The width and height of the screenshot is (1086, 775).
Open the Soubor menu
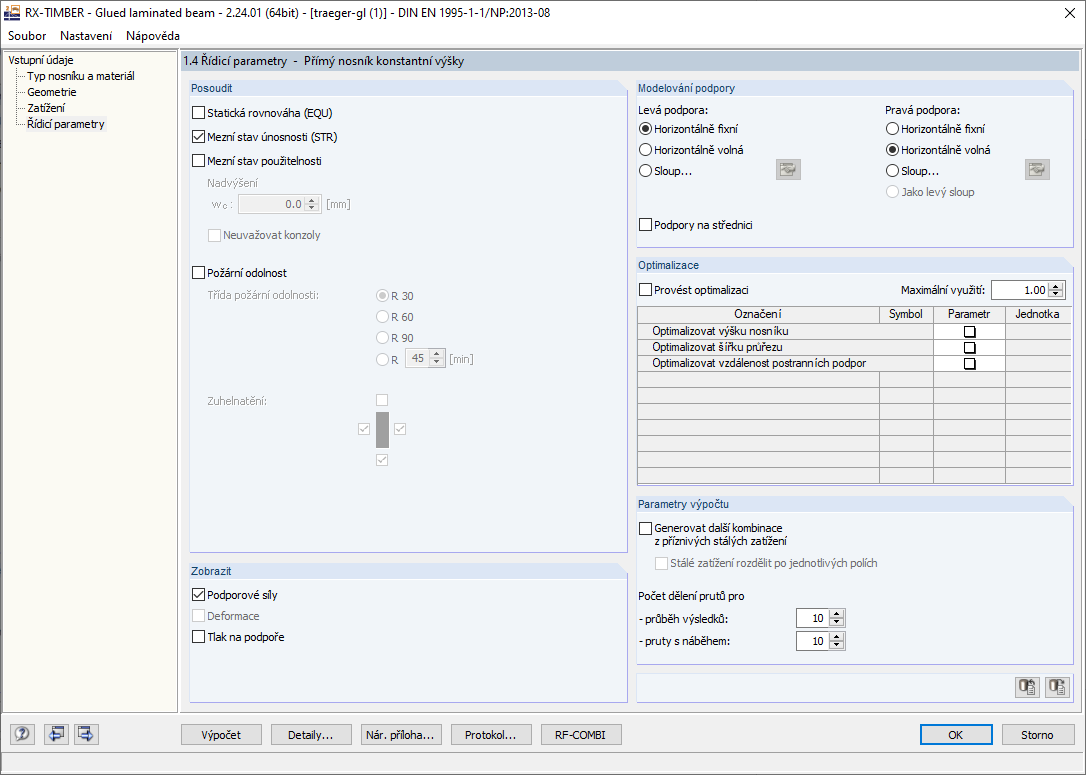coord(27,35)
